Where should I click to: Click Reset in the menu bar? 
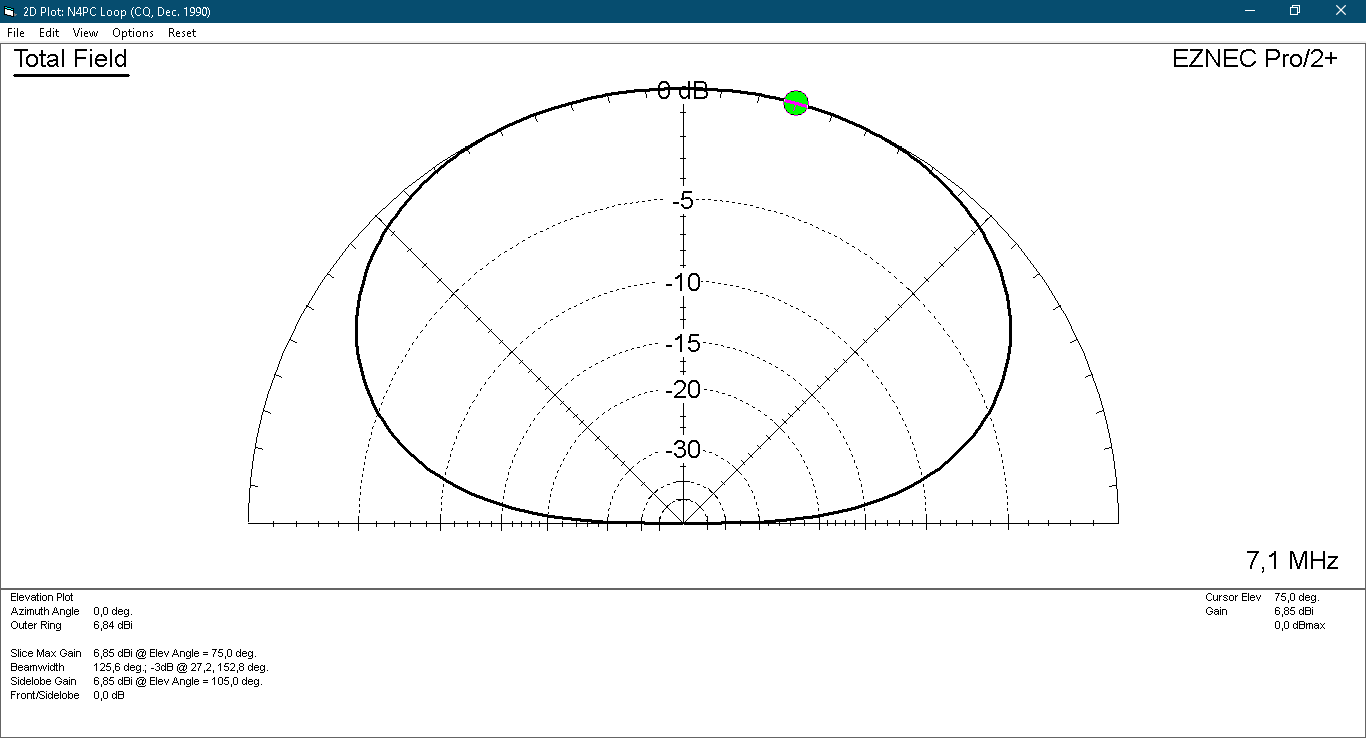coord(182,33)
